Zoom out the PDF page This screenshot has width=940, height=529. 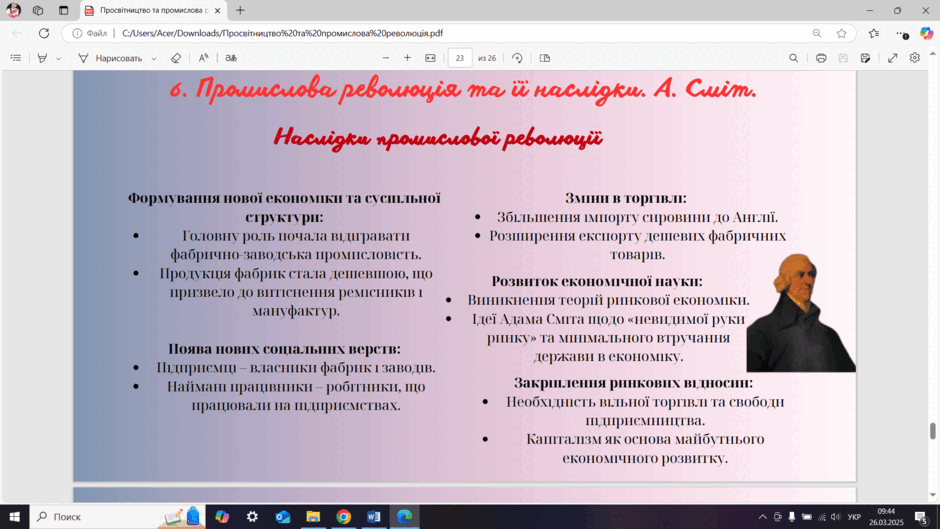385,58
